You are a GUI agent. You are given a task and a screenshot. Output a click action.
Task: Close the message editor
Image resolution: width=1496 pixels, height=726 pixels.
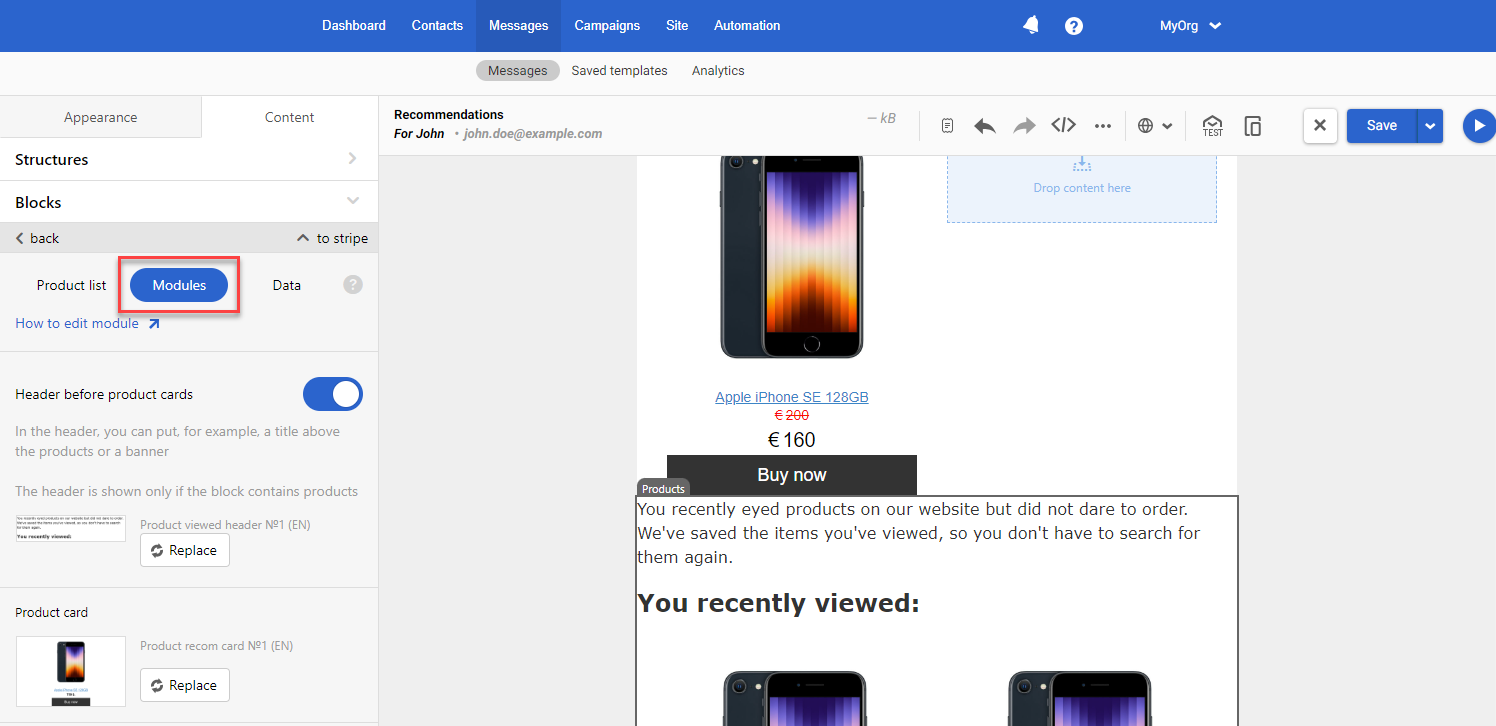click(1320, 126)
